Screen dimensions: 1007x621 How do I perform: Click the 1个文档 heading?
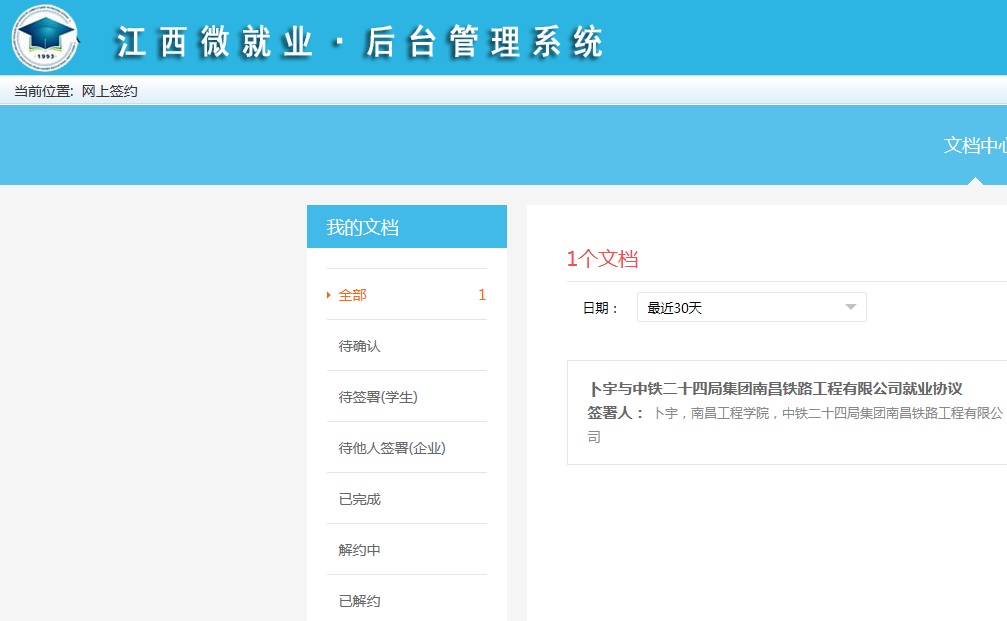[x=602, y=259]
